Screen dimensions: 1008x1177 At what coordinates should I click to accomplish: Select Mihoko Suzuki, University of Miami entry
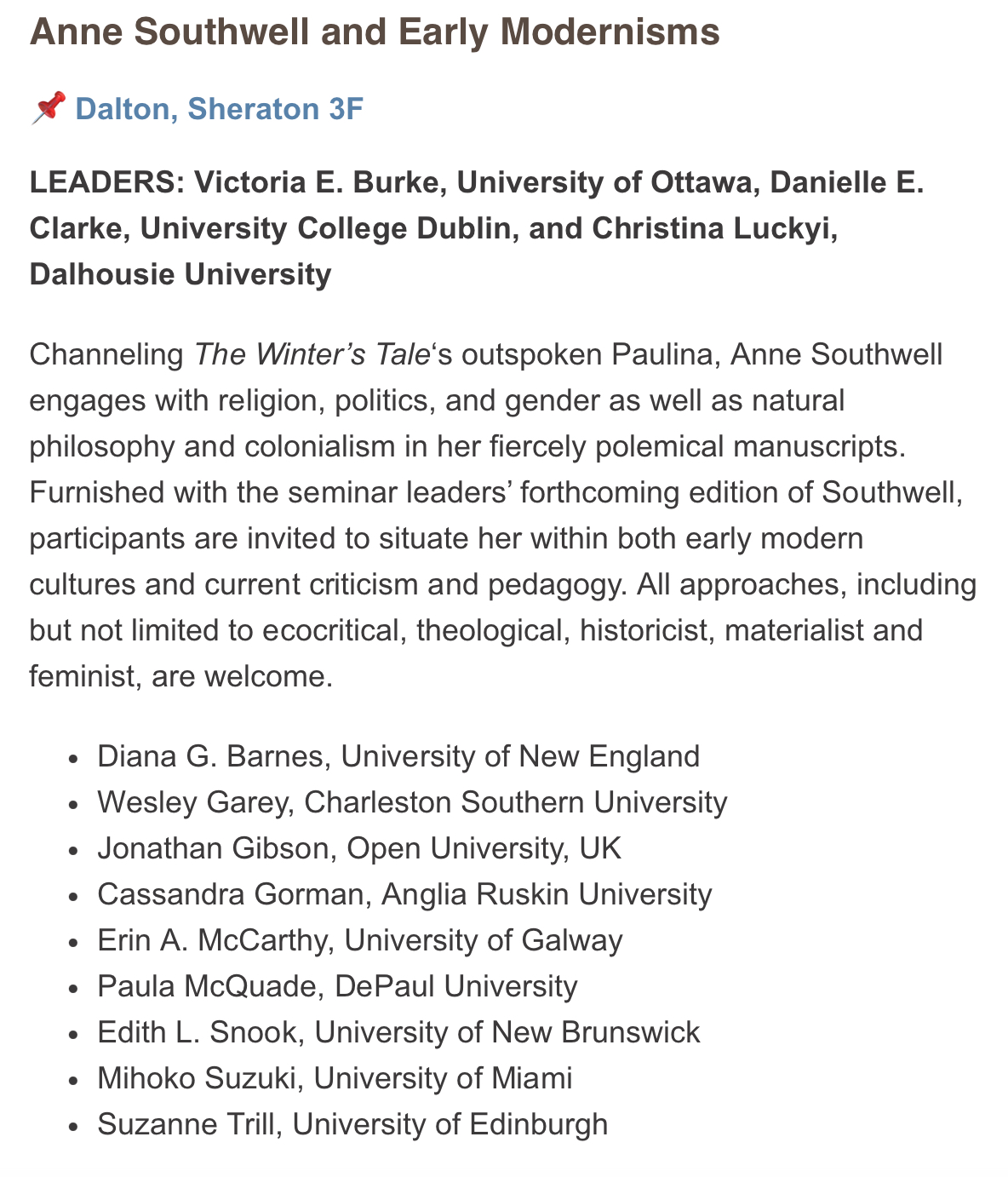coord(335,1078)
